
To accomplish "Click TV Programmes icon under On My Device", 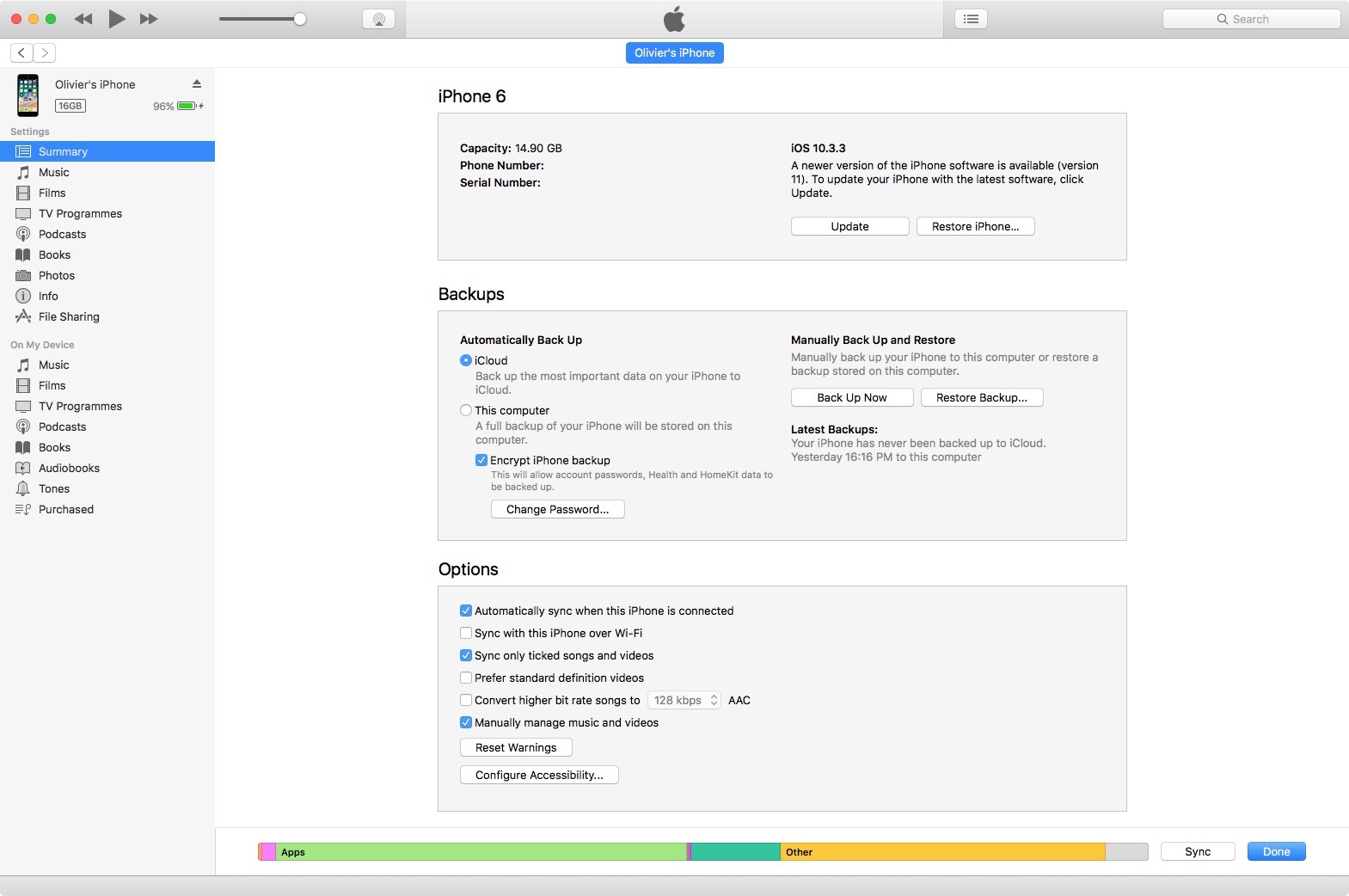I will coord(23,406).
